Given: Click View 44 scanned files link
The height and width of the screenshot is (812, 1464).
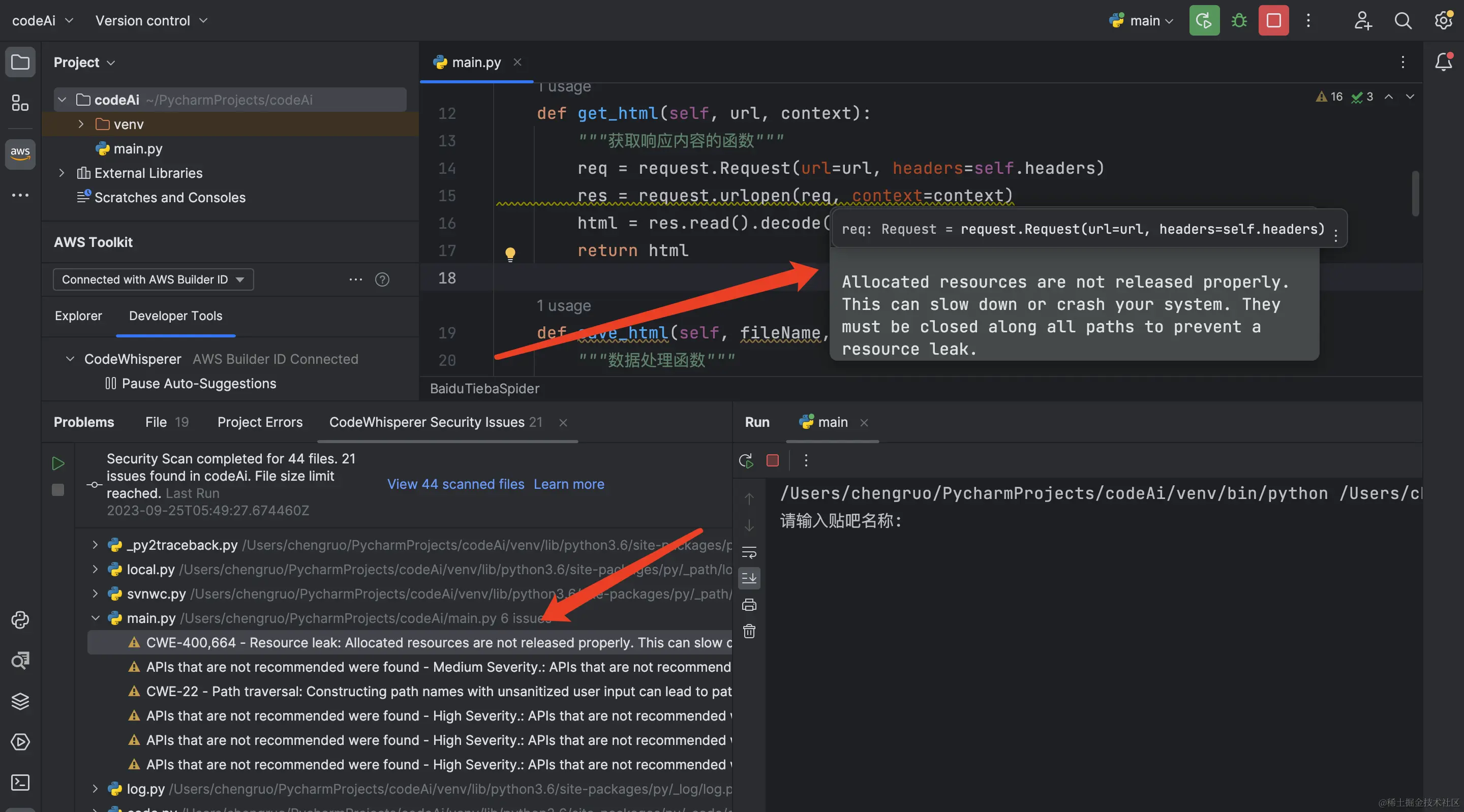Looking at the screenshot, I should (455, 484).
